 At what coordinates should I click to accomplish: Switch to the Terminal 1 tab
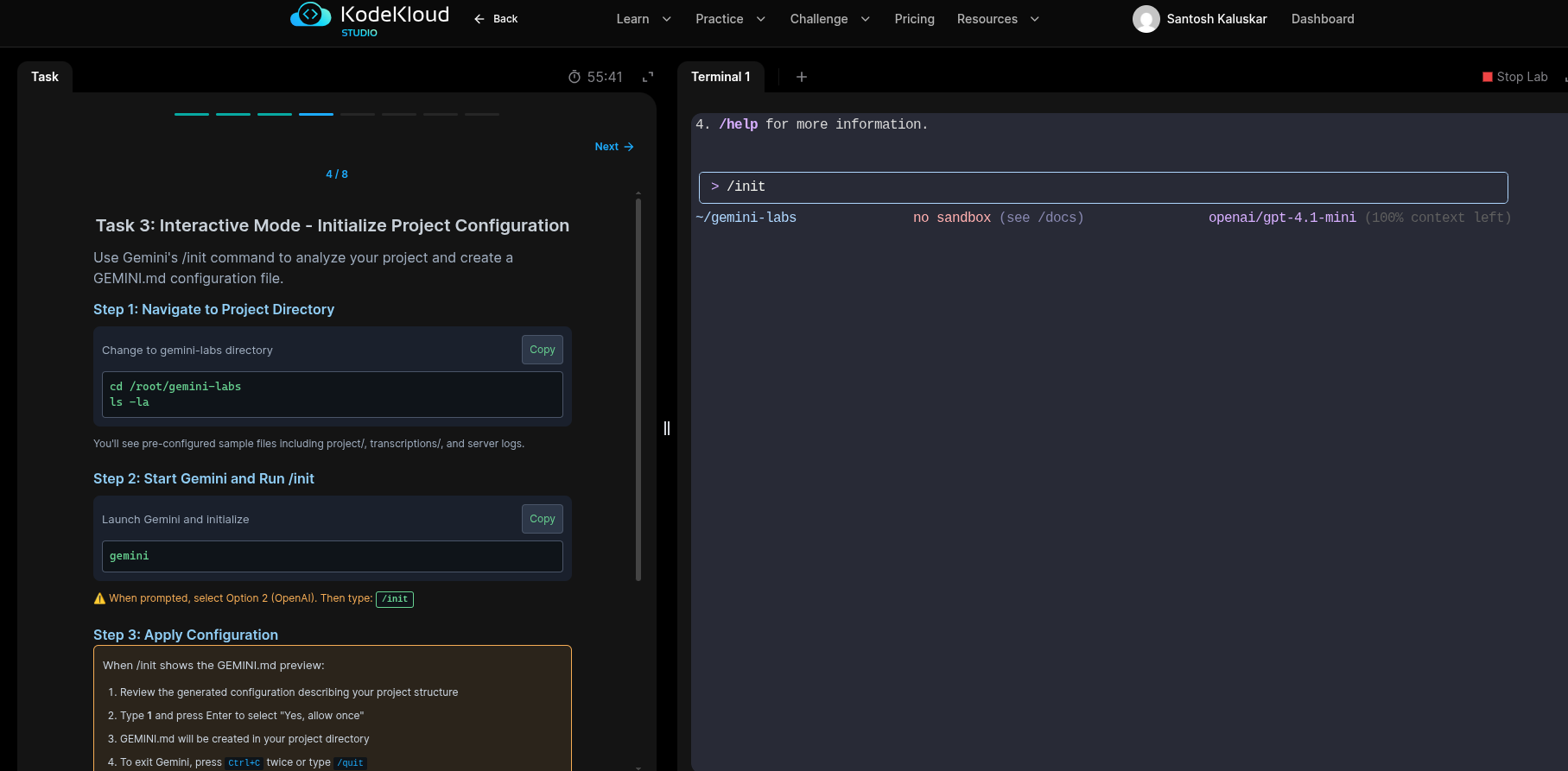pyautogui.click(x=721, y=77)
